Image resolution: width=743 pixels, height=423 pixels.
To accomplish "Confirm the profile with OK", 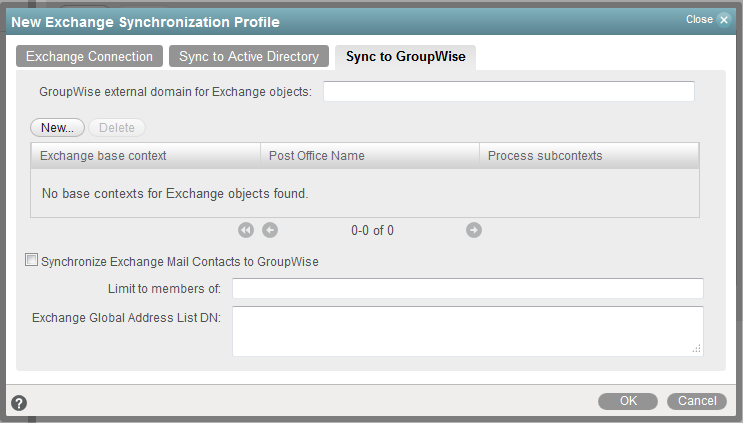I will 628,401.
